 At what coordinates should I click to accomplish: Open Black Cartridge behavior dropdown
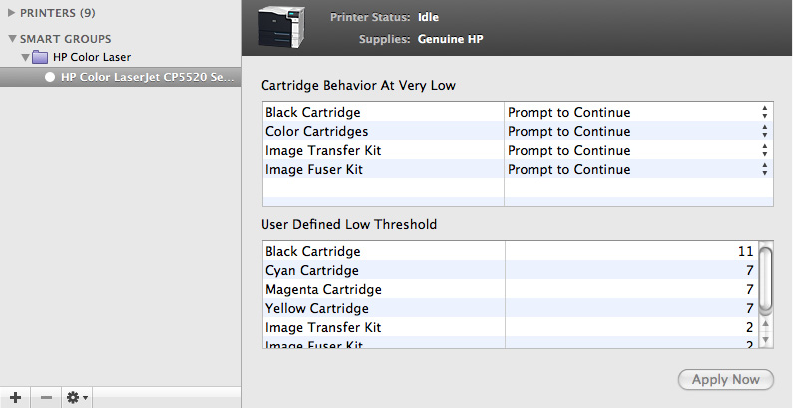point(764,113)
